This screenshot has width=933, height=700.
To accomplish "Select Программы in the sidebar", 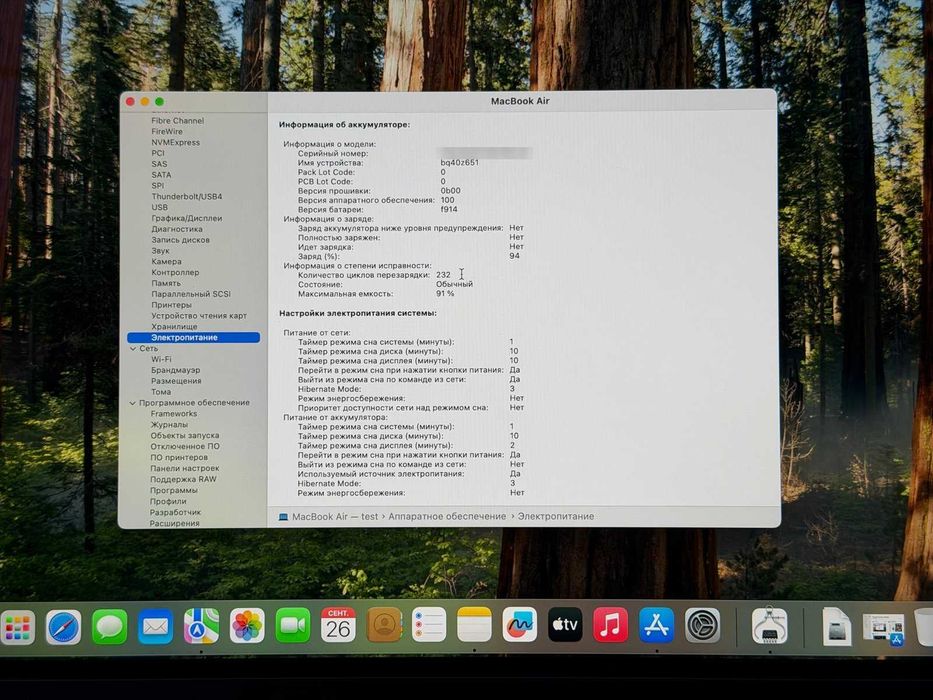I will pos(173,490).
